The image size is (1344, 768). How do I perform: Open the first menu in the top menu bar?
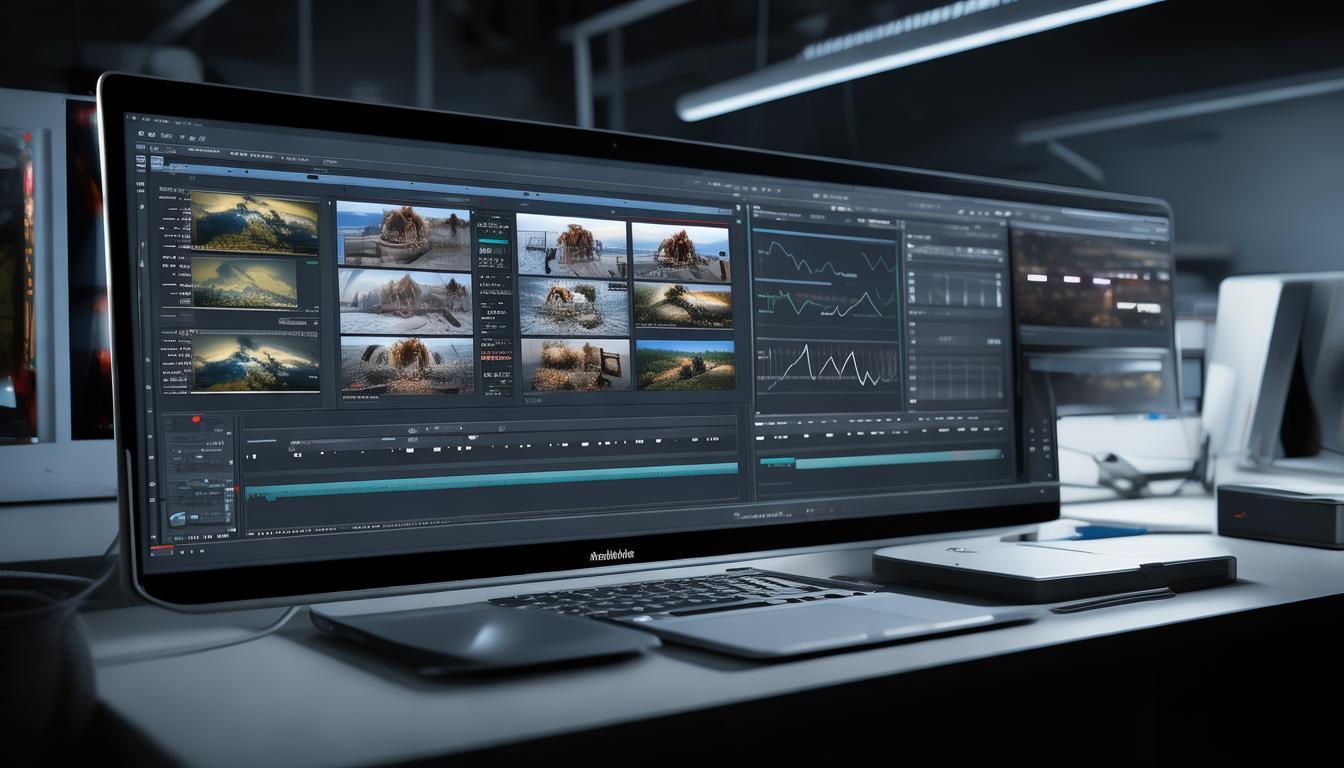click(x=147, y=120)
